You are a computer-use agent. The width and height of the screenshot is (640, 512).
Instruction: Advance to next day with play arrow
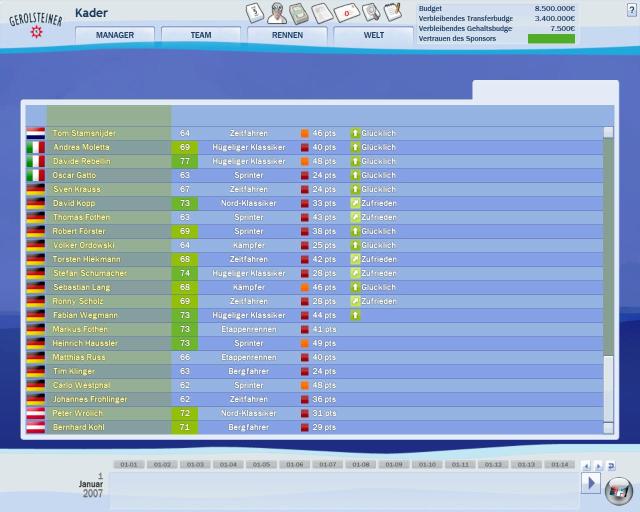pos(591,483)
